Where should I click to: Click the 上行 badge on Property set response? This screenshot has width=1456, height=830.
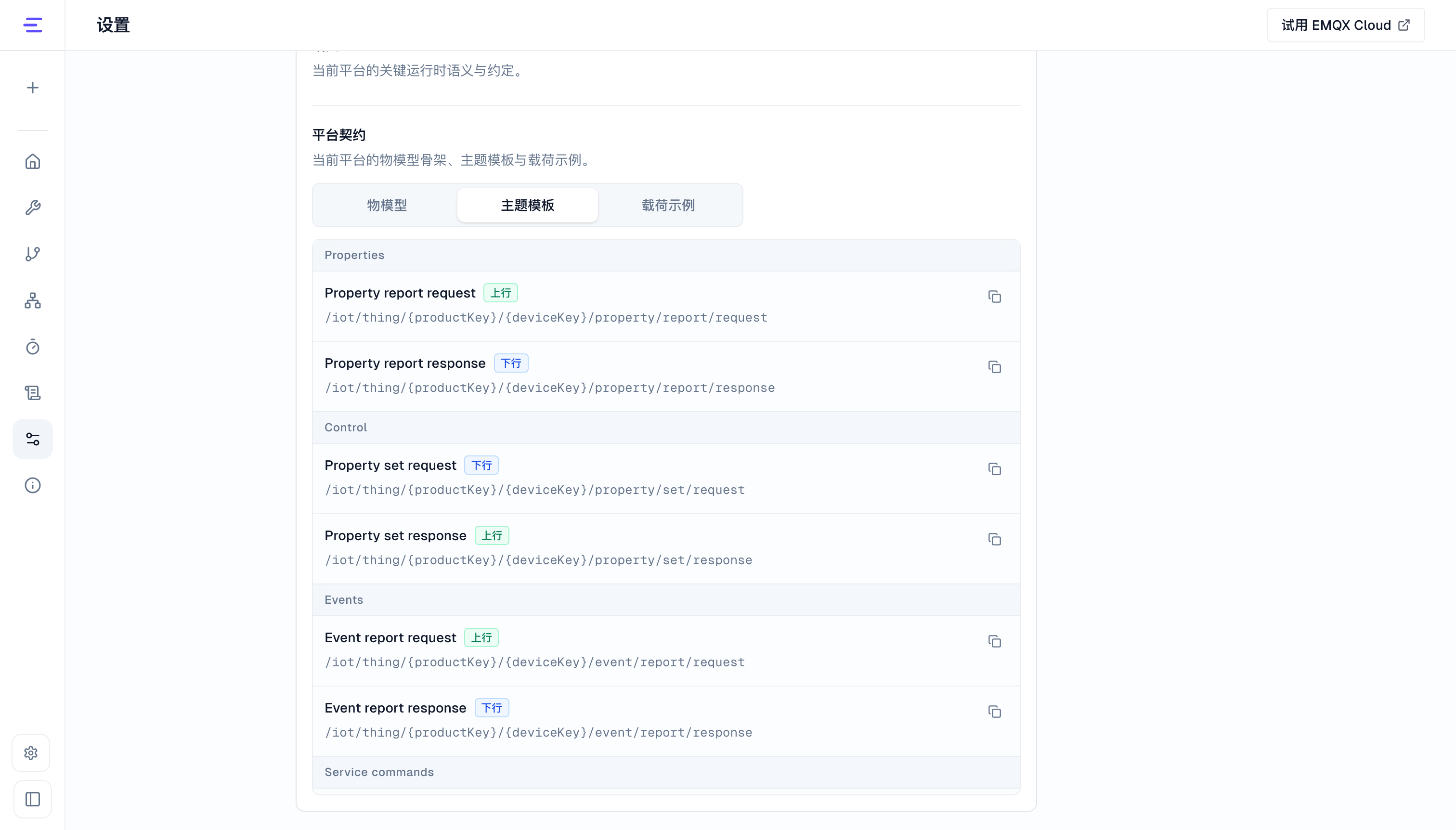pyautogui.click(x=492, y=535)
